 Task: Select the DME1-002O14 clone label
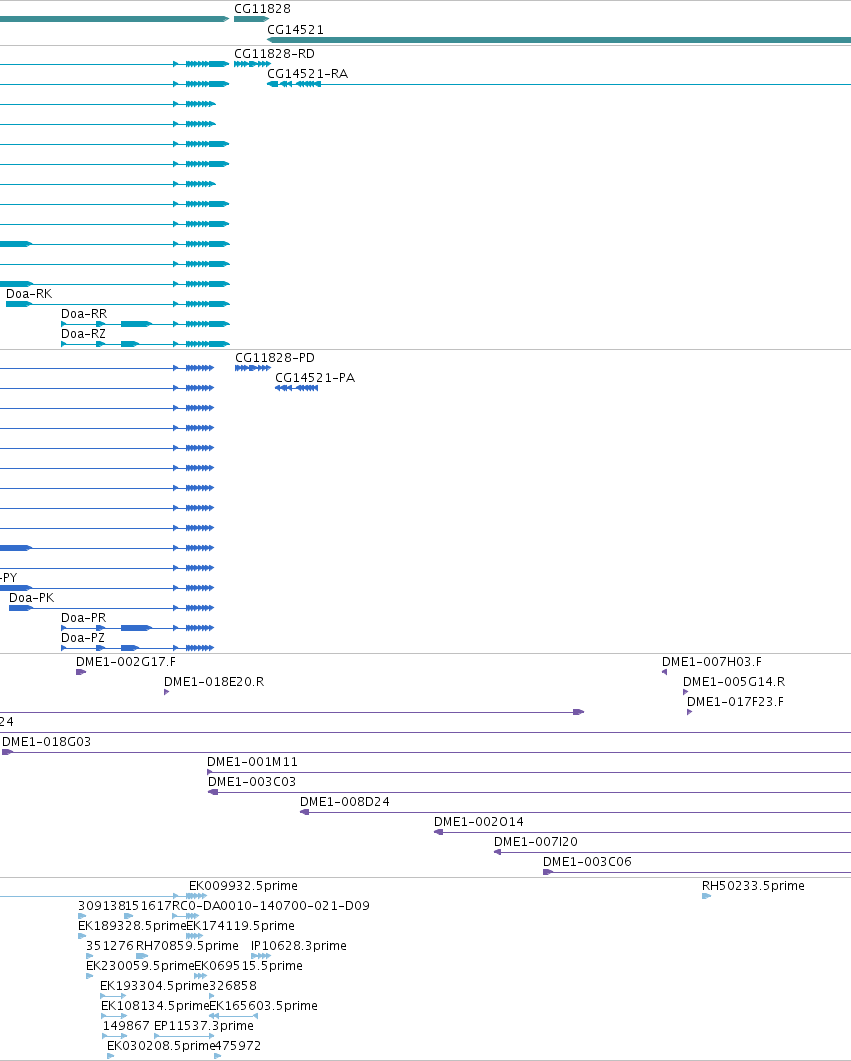point(478,821)
